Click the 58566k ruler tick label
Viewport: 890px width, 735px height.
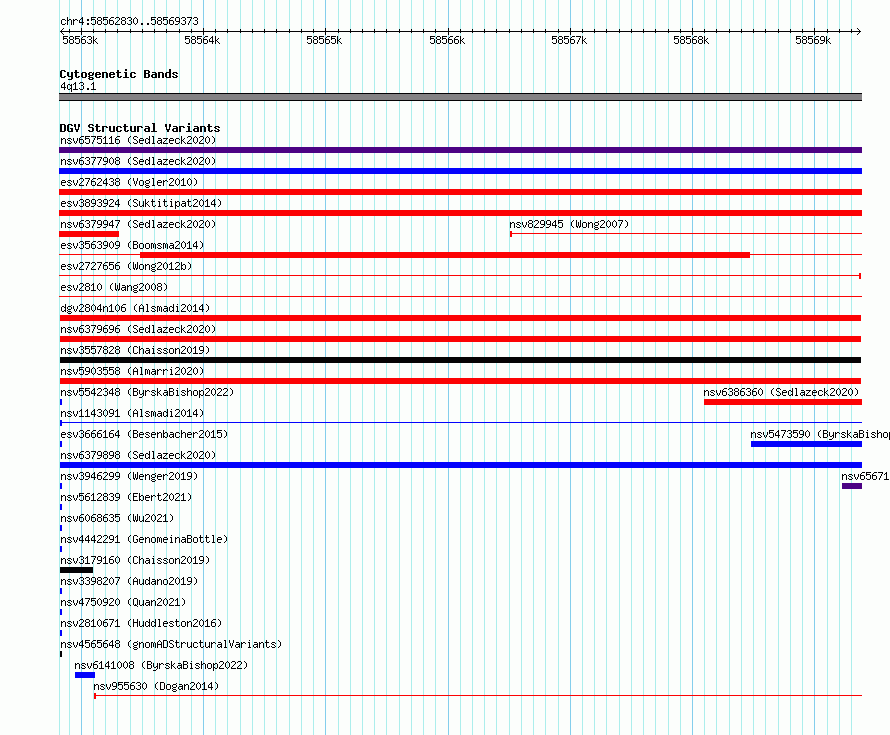click(447, 40)
